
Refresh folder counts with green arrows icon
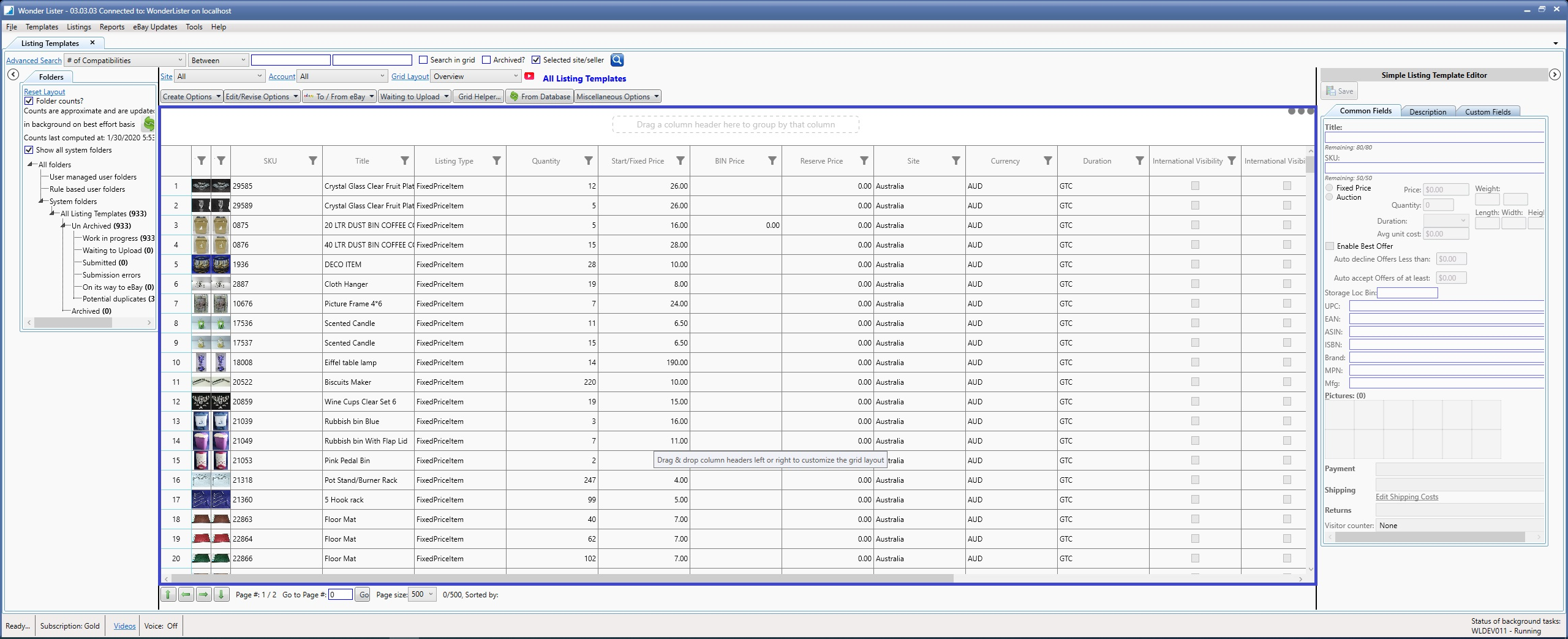point(149,124)
